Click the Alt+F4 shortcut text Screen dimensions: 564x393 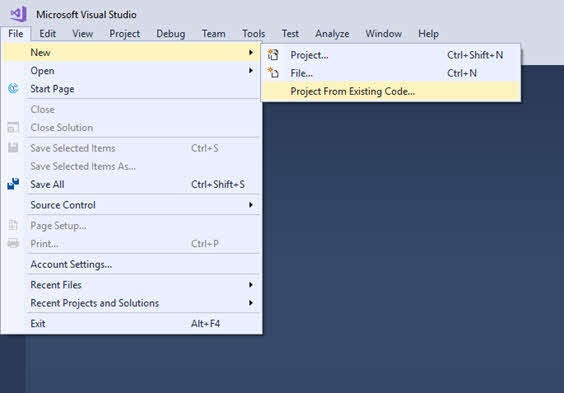(205, 323)
